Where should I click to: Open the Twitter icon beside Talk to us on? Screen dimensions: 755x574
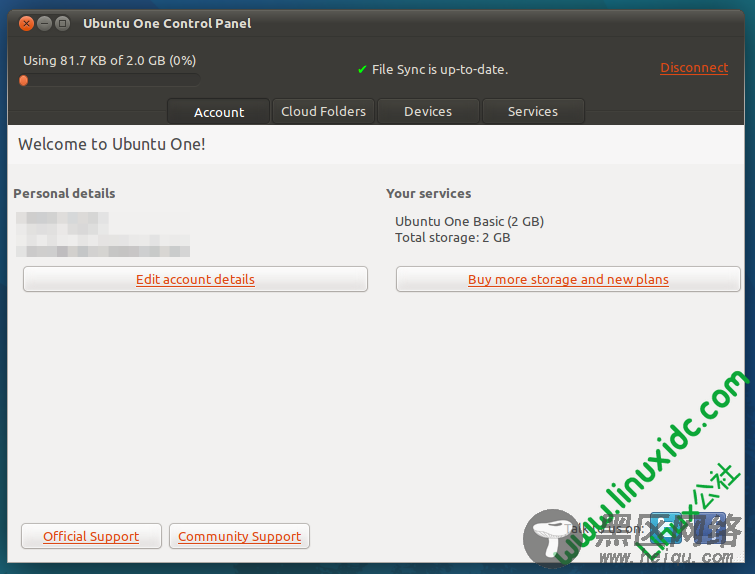click(x=665, y=528)
